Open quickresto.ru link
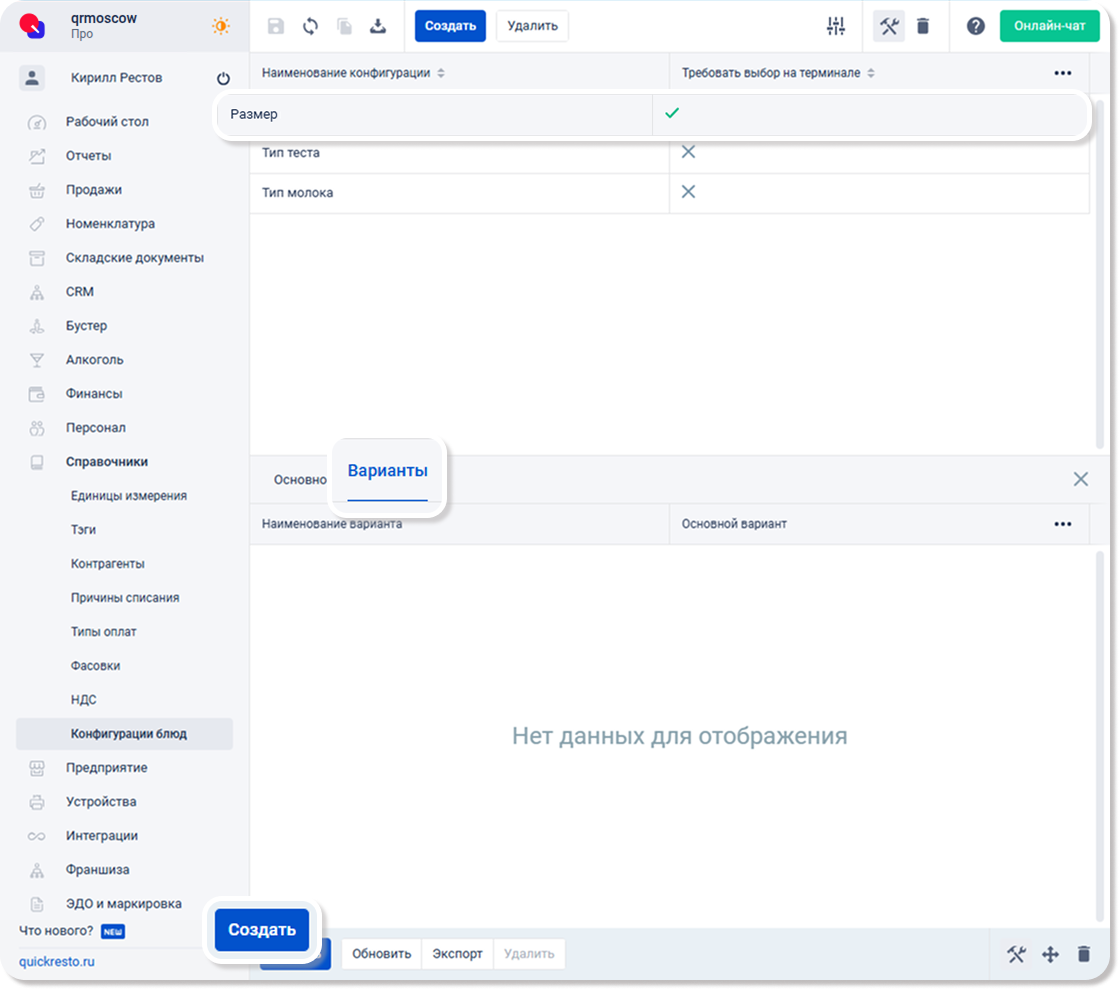Viewport: 1119px width, 989px height. point(56,962)
